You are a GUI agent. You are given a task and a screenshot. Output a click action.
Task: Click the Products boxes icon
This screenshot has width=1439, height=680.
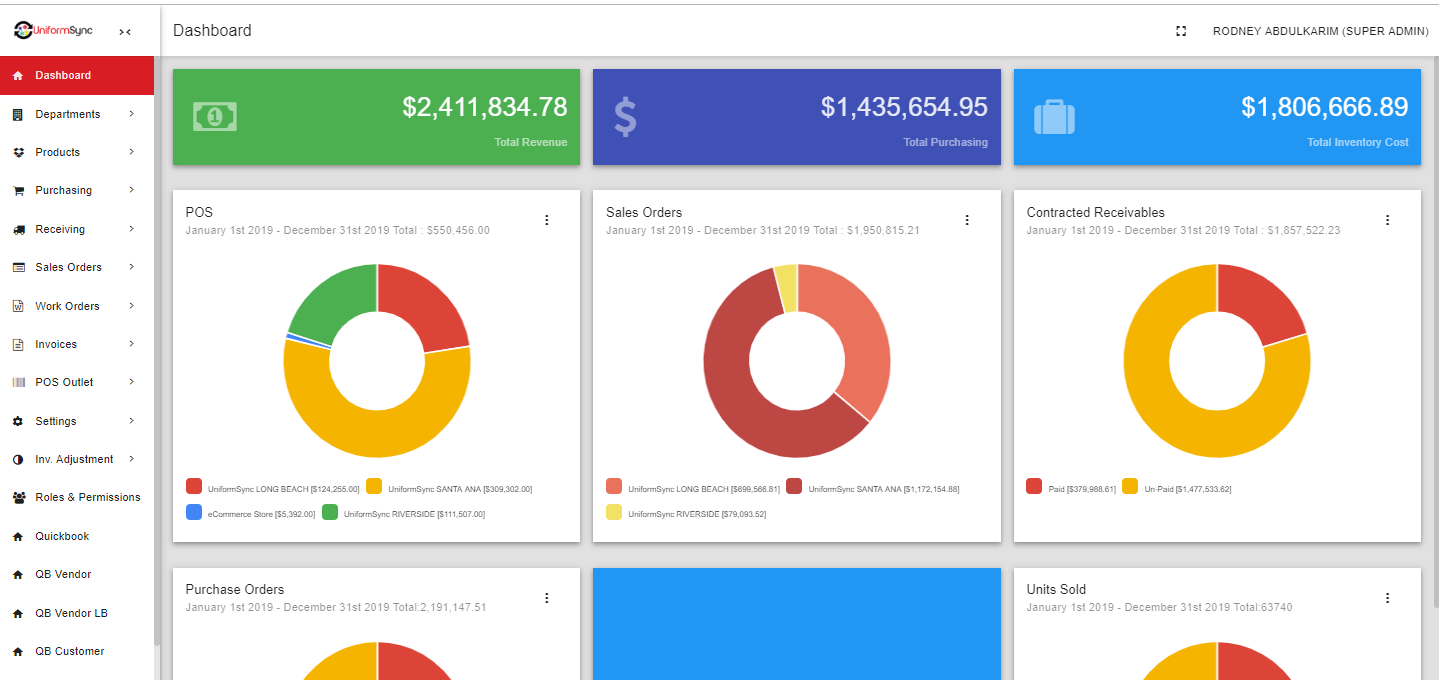tap(18, 153)
